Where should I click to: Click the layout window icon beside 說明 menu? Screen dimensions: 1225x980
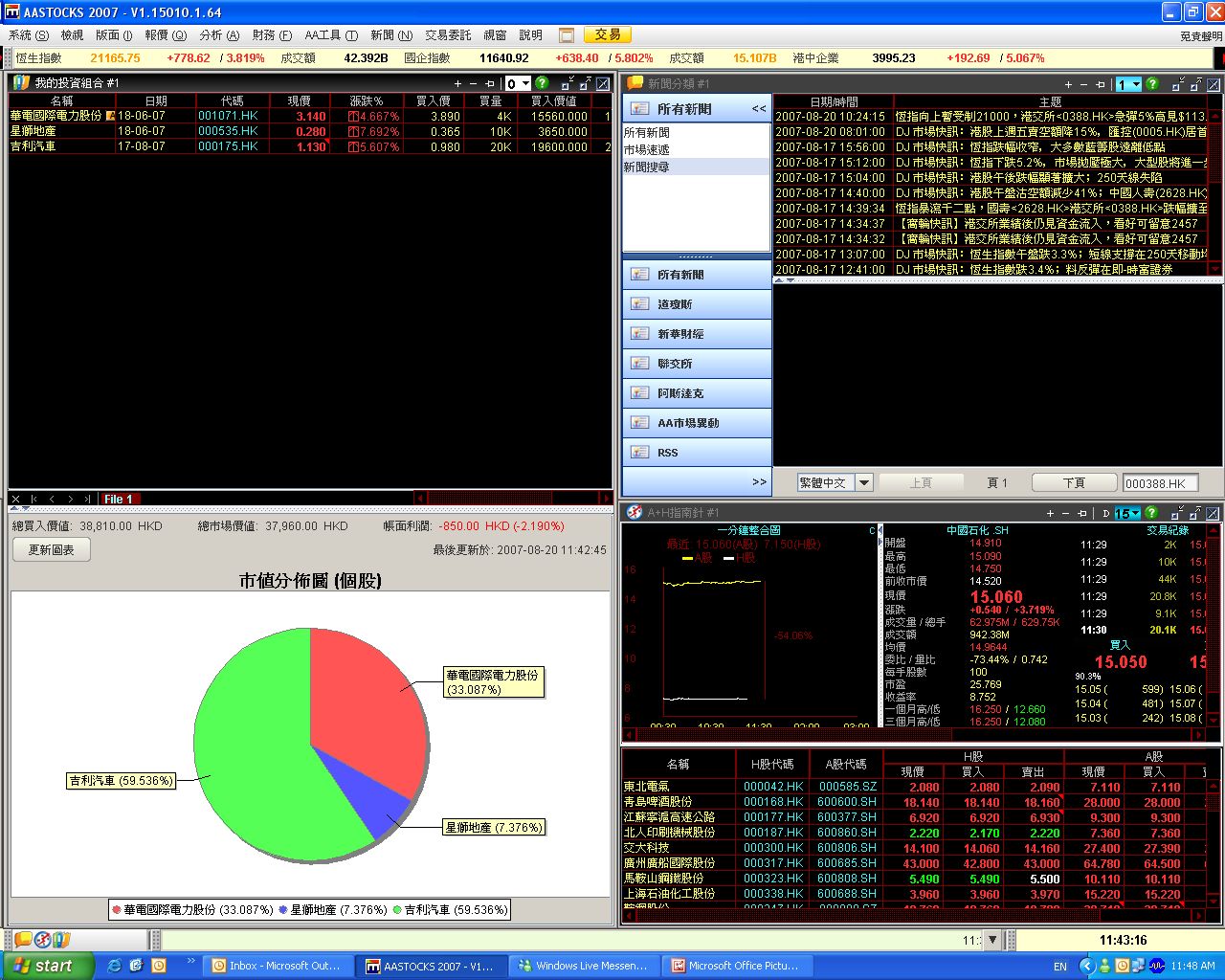(x=567, y=35)
